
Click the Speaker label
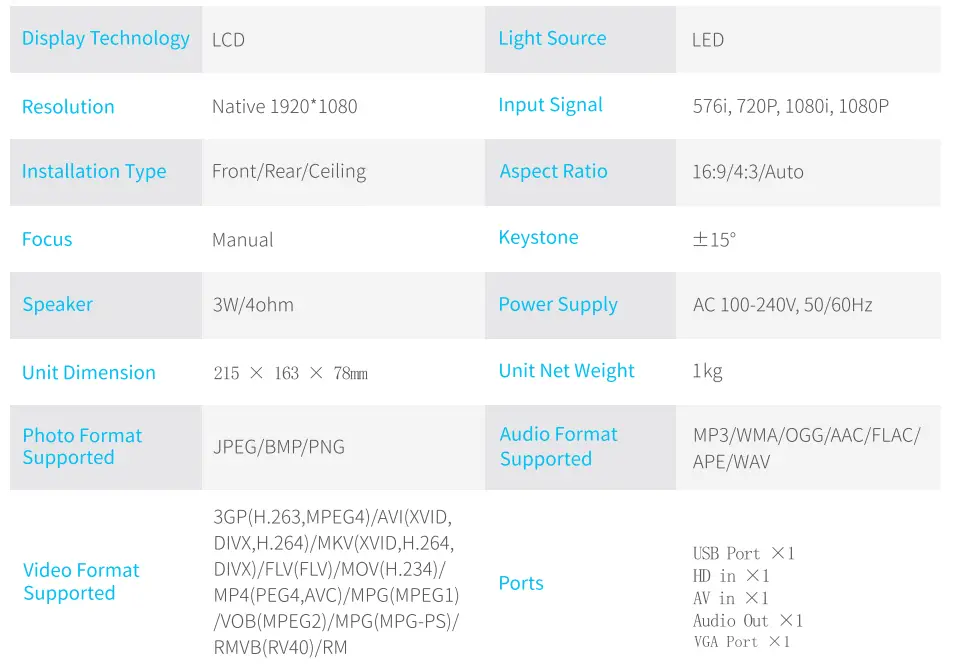[x=57, y=305]
